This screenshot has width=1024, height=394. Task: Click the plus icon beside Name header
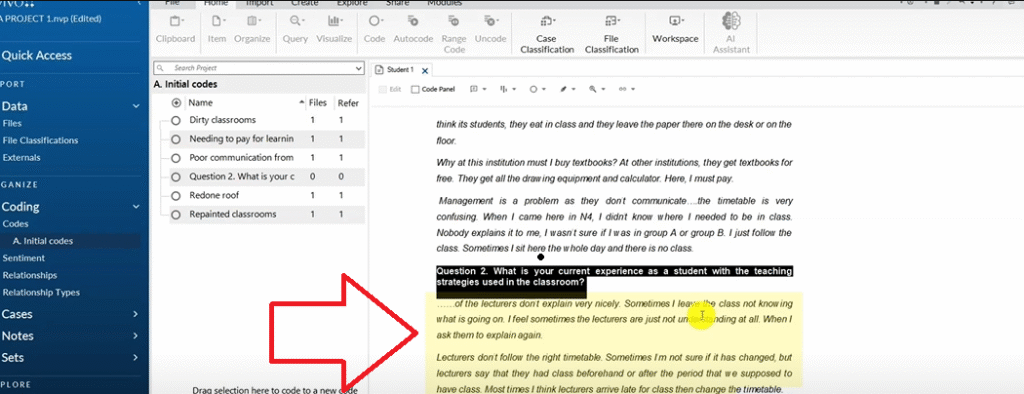click(176, 103)
